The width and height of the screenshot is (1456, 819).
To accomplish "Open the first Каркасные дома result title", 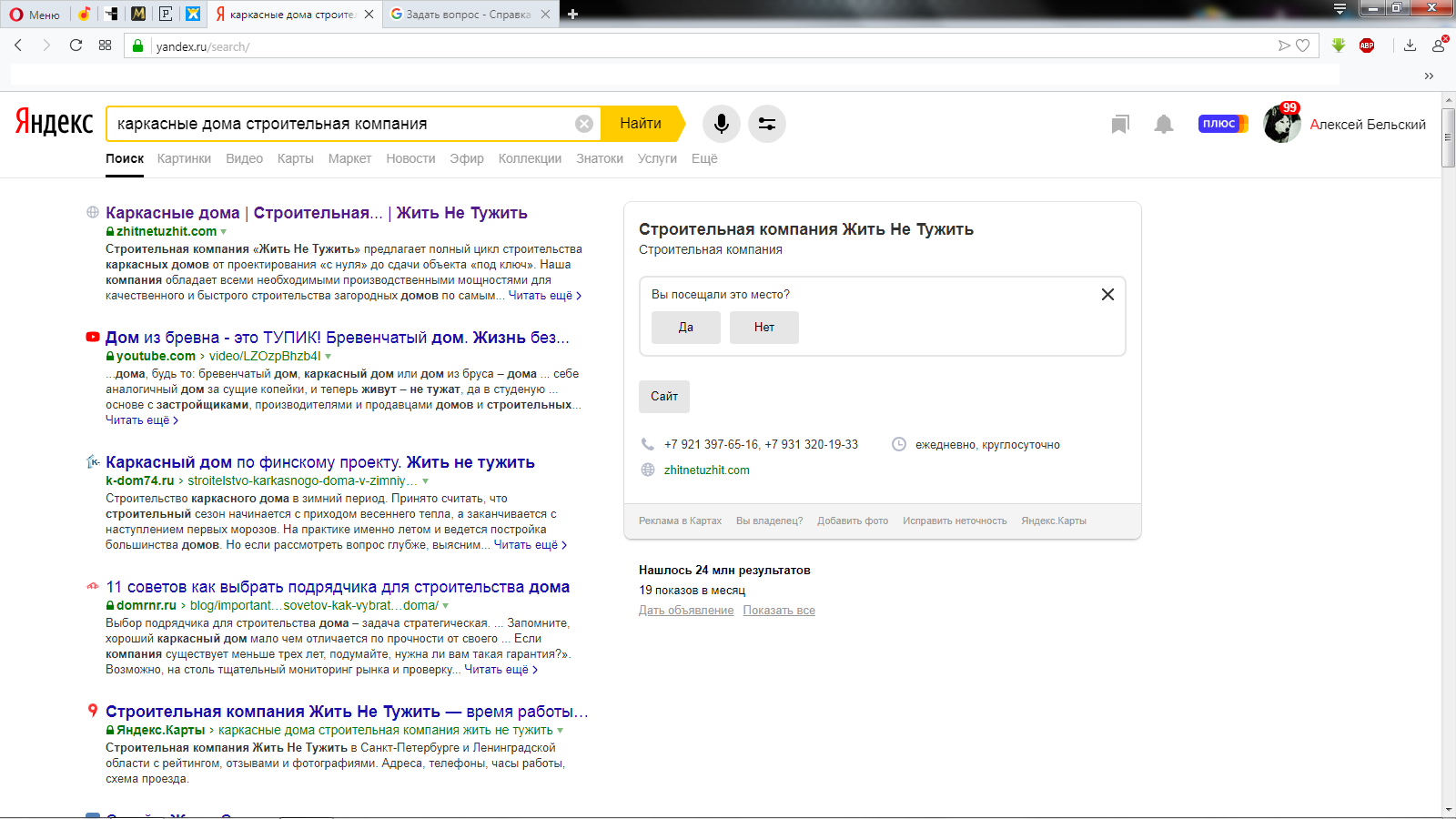I will [x=317, y=213].
